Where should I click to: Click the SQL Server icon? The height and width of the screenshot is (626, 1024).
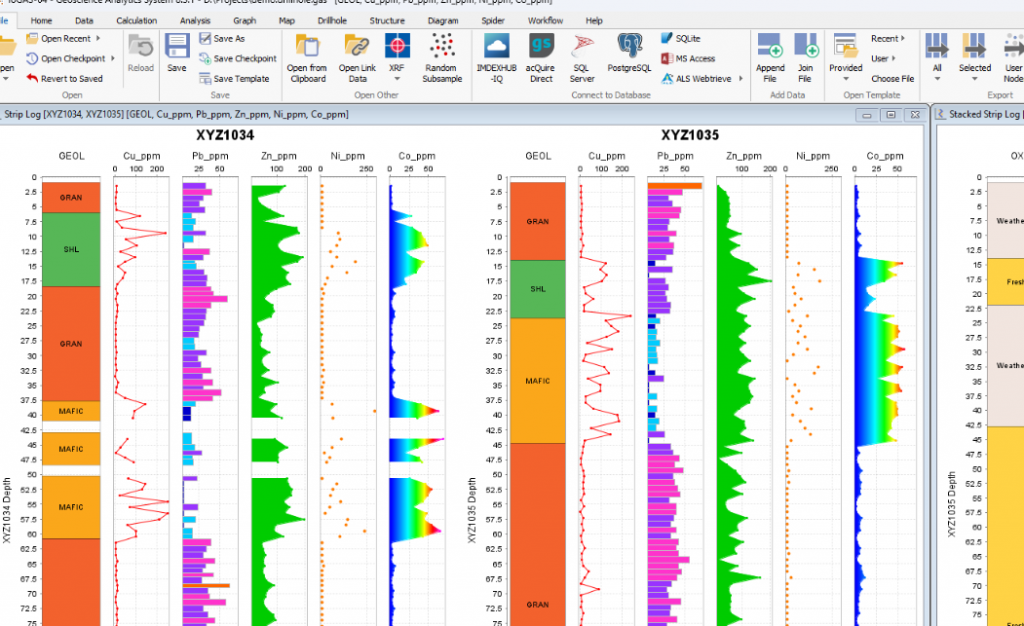[582, 46]
